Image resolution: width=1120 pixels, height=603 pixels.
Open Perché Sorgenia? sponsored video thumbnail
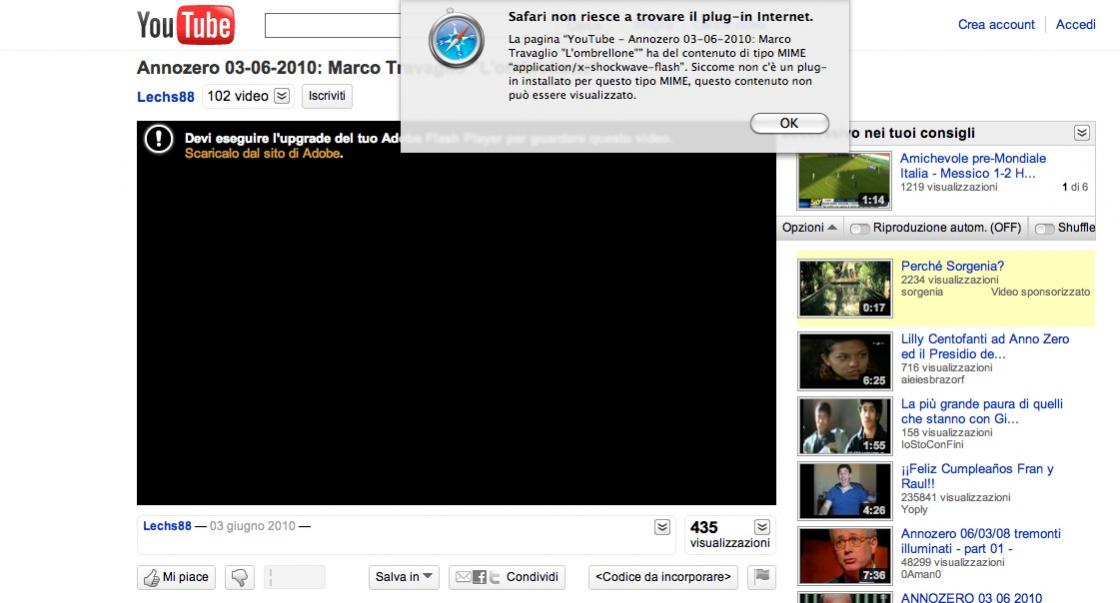844,288
